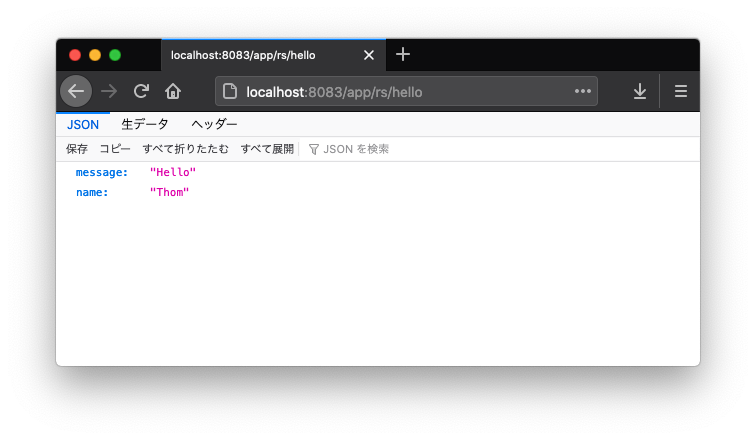Select the "Thom" value

click(x=169, y=192)
